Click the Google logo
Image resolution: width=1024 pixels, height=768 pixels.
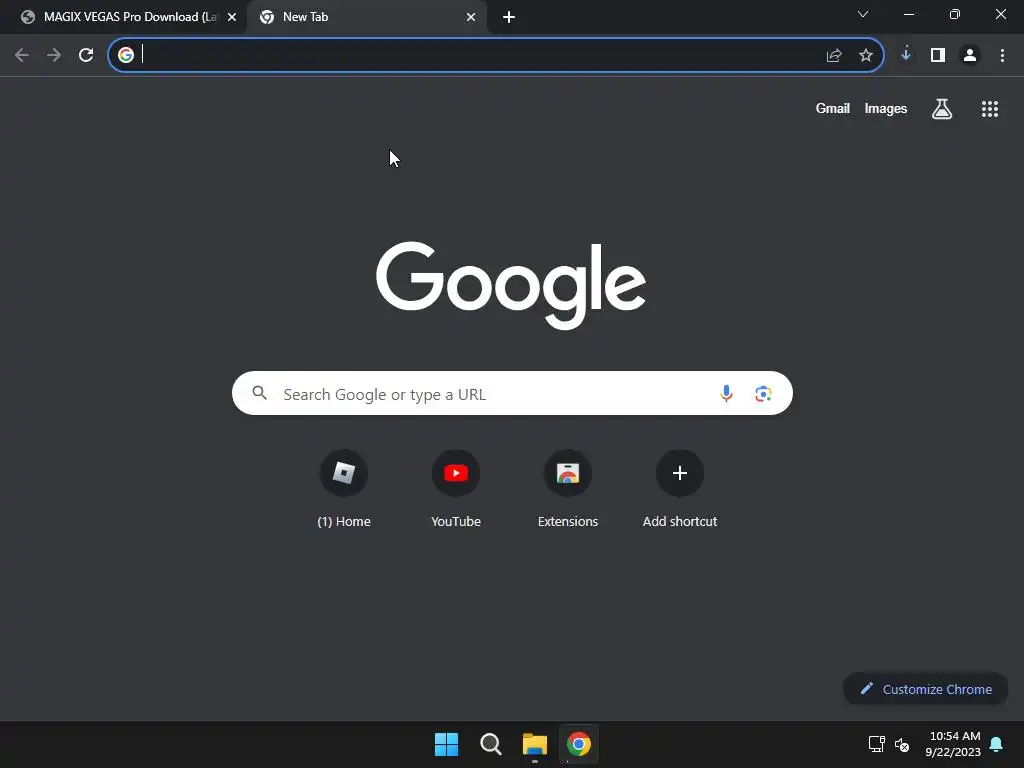tap(511, 285)
